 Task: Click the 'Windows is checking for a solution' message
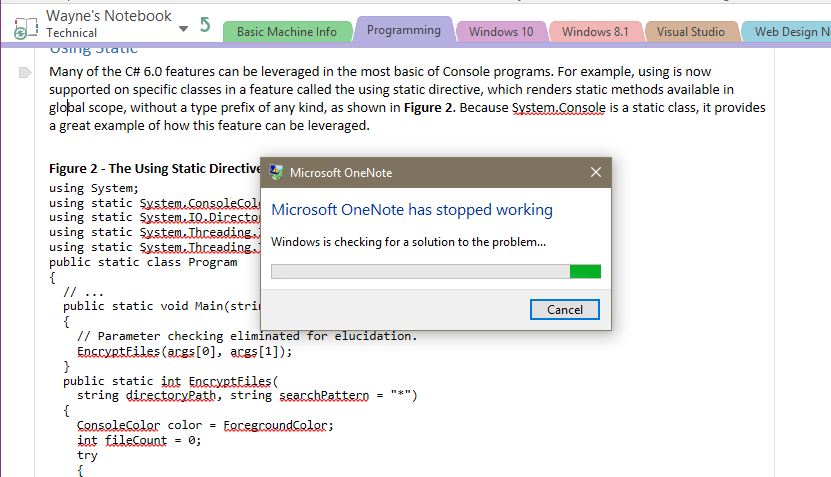408,242
